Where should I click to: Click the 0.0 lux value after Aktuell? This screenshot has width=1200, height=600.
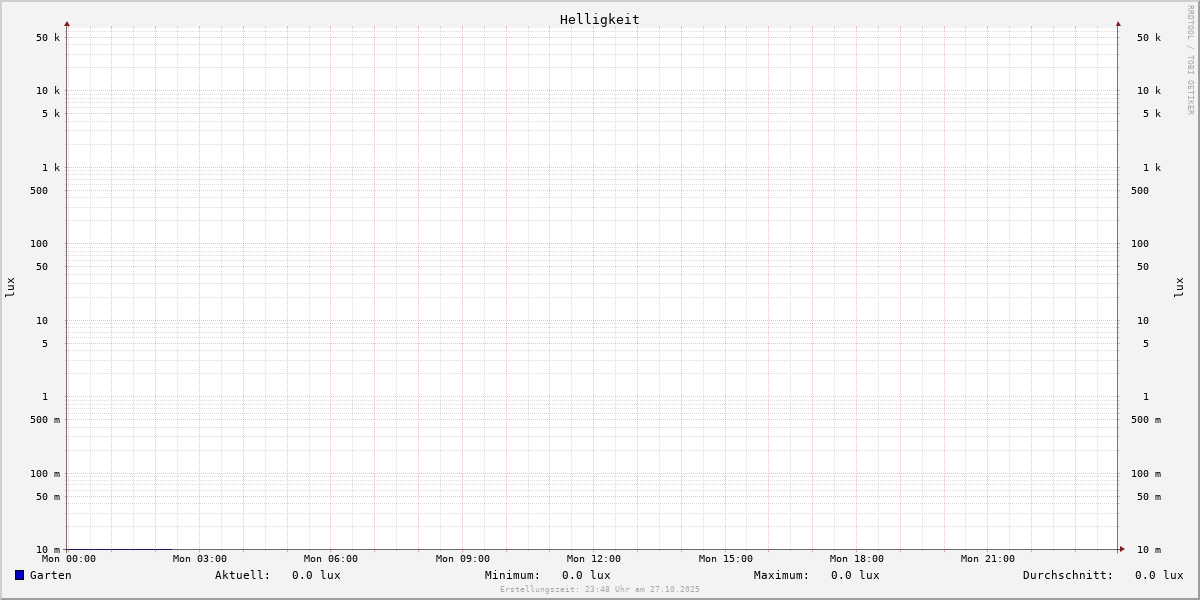coord(316,575)
